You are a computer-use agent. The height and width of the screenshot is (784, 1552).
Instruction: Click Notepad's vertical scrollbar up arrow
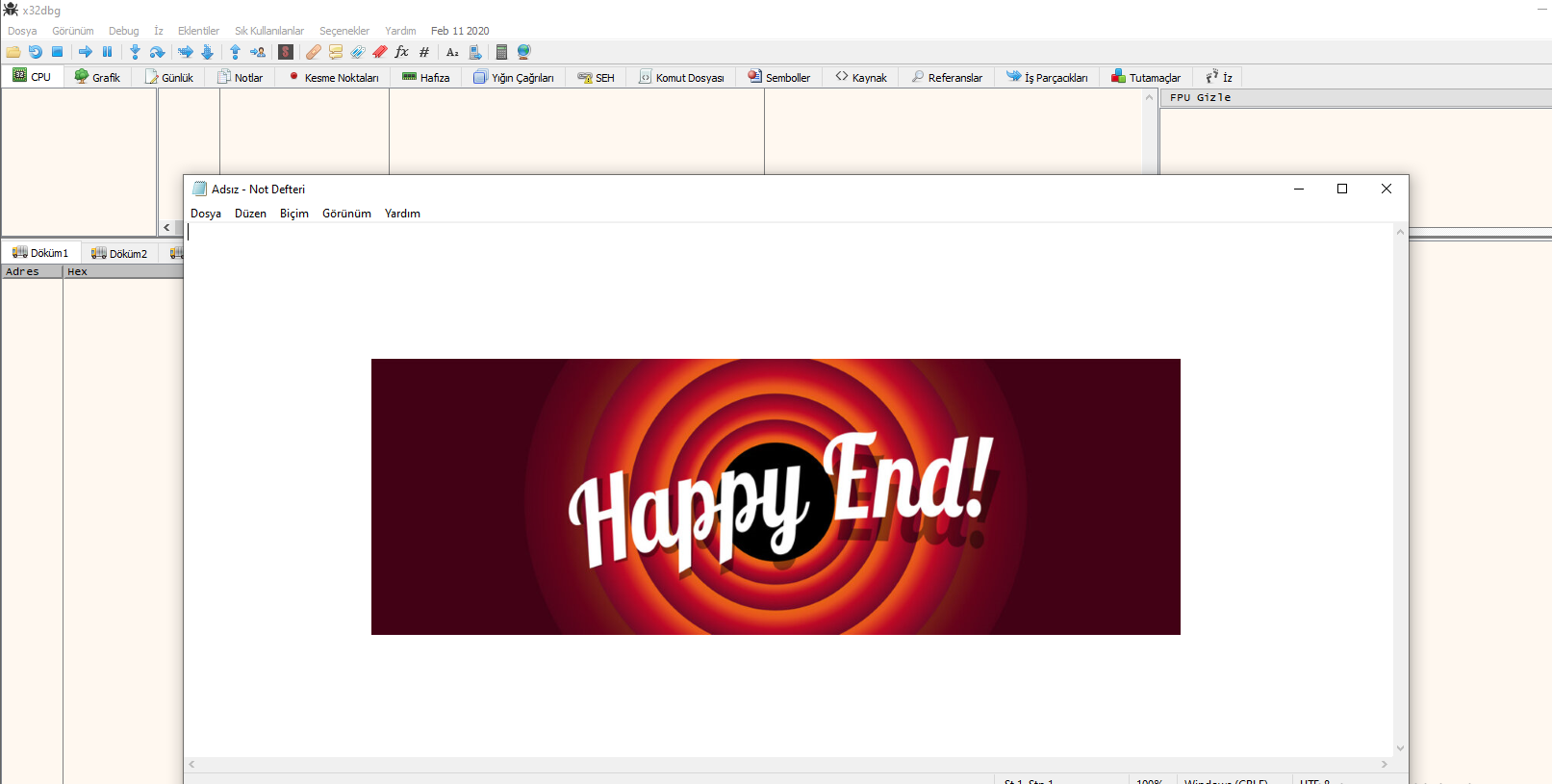click(x=1401, y=232)
